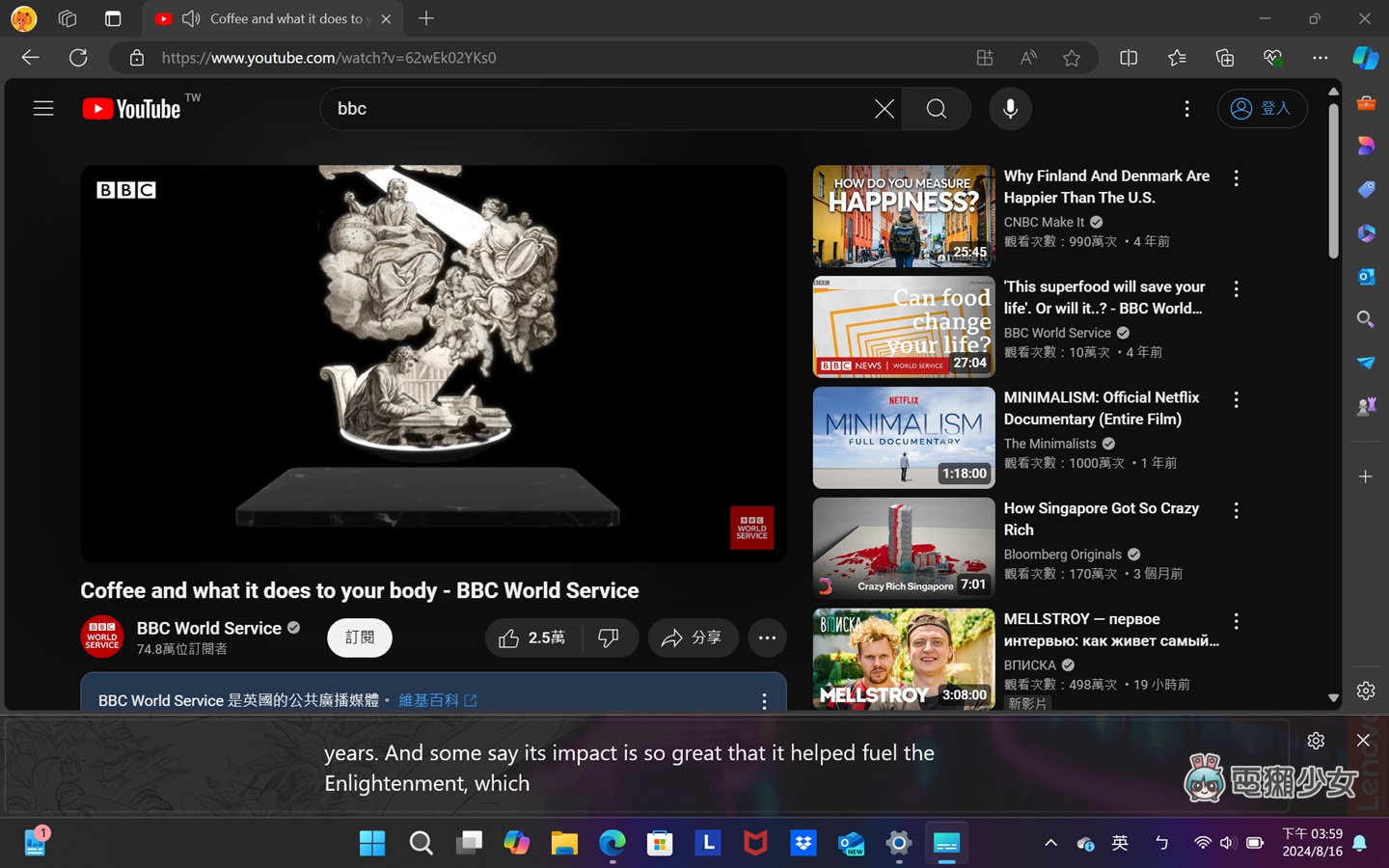Add this page to favorites star
Screen dimensions: 1389x868
1072,58
